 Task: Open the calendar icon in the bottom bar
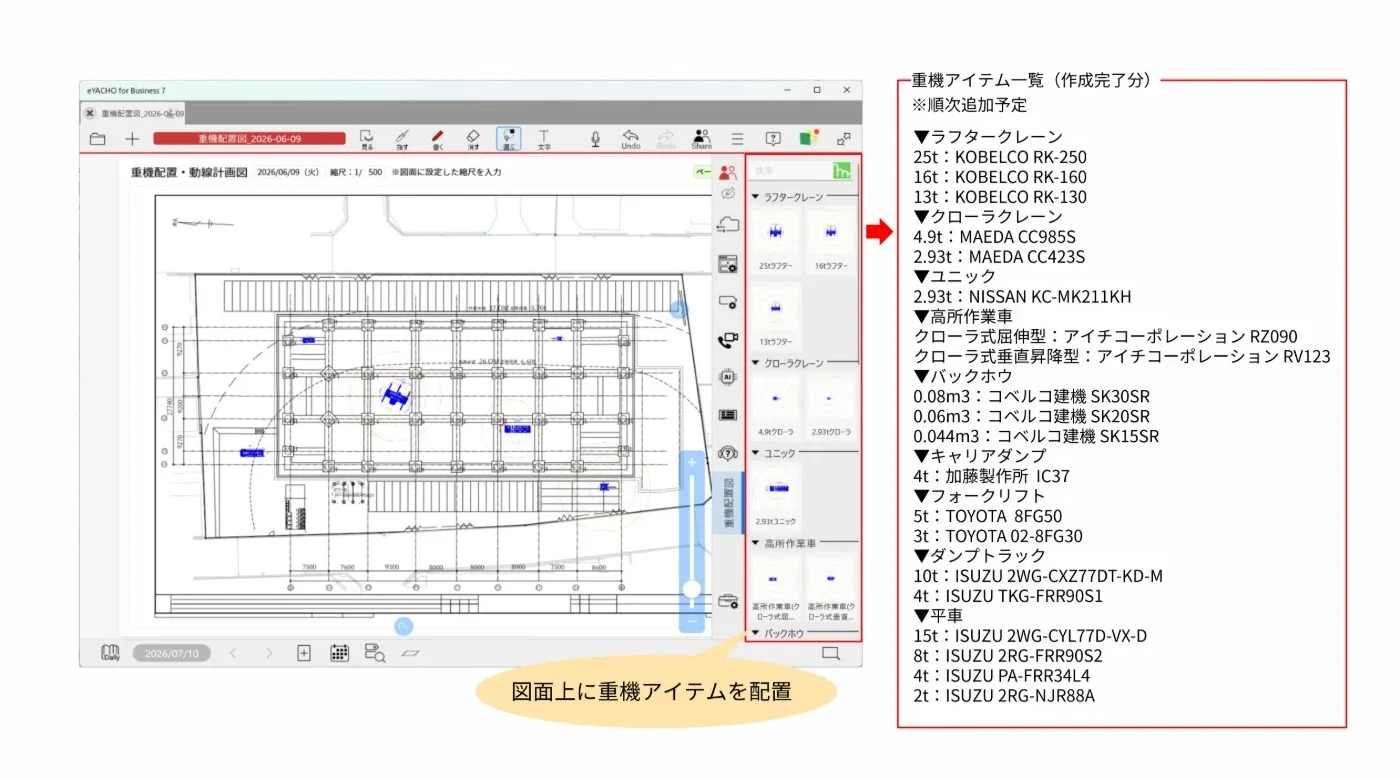(x=340, y=653)
